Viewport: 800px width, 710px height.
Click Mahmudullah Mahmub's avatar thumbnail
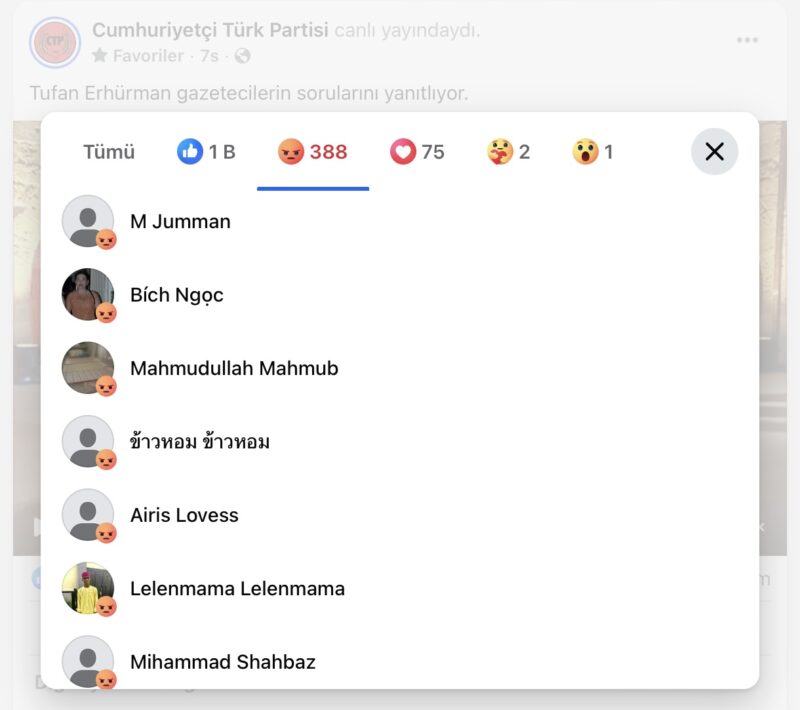coord(88,368)
